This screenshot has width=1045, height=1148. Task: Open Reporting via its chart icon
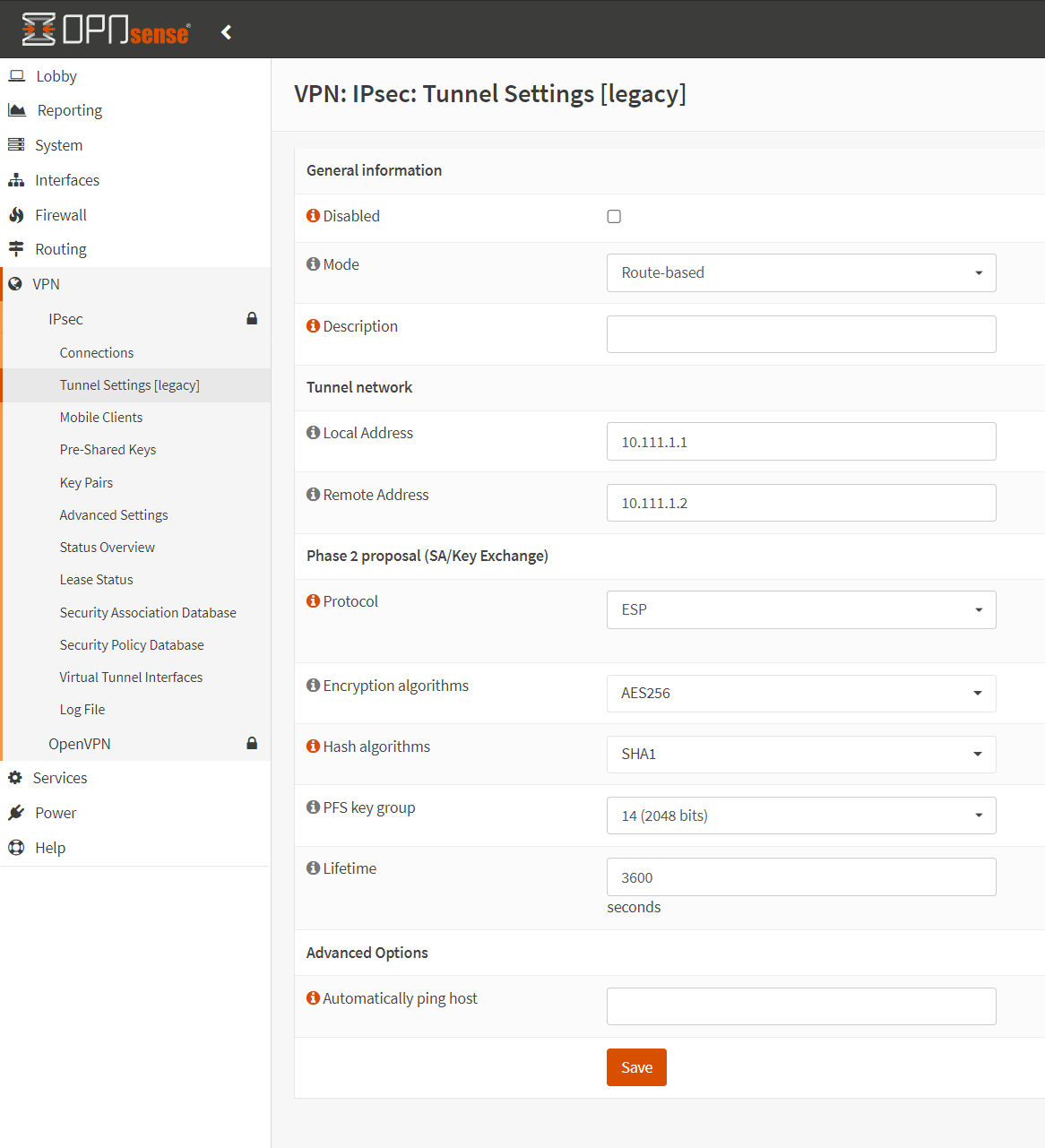[16, 109]
